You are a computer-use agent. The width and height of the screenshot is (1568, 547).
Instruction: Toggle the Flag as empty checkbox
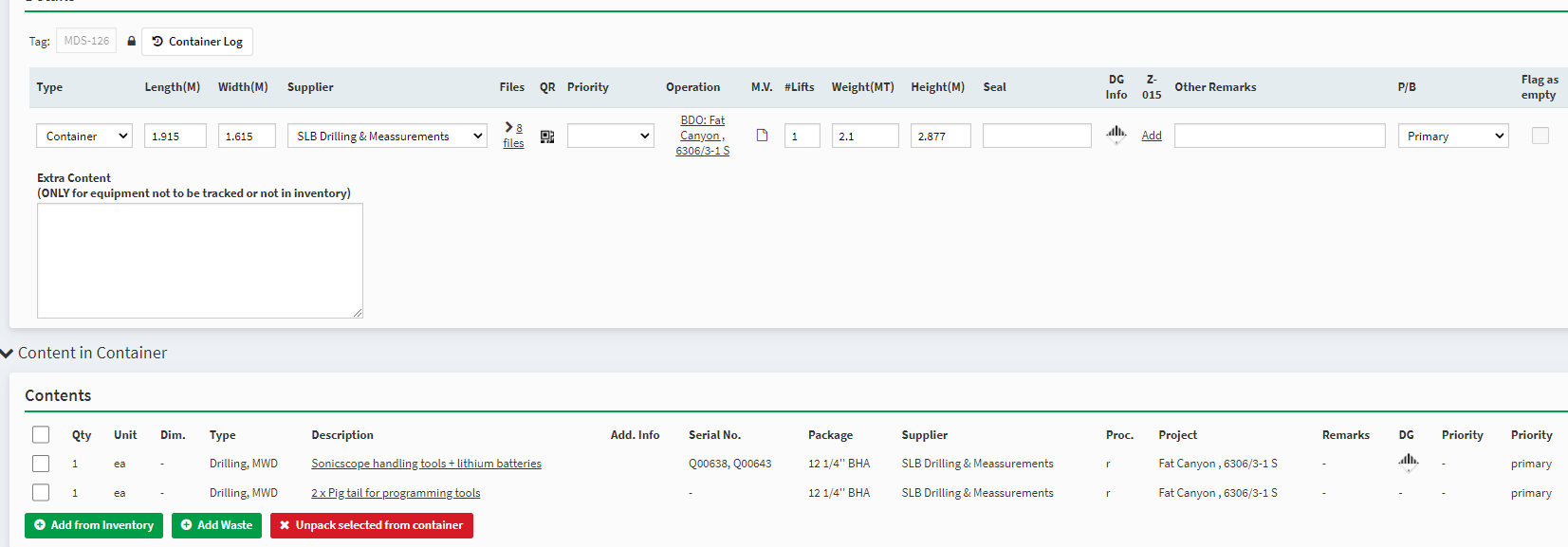point(1540,136)
